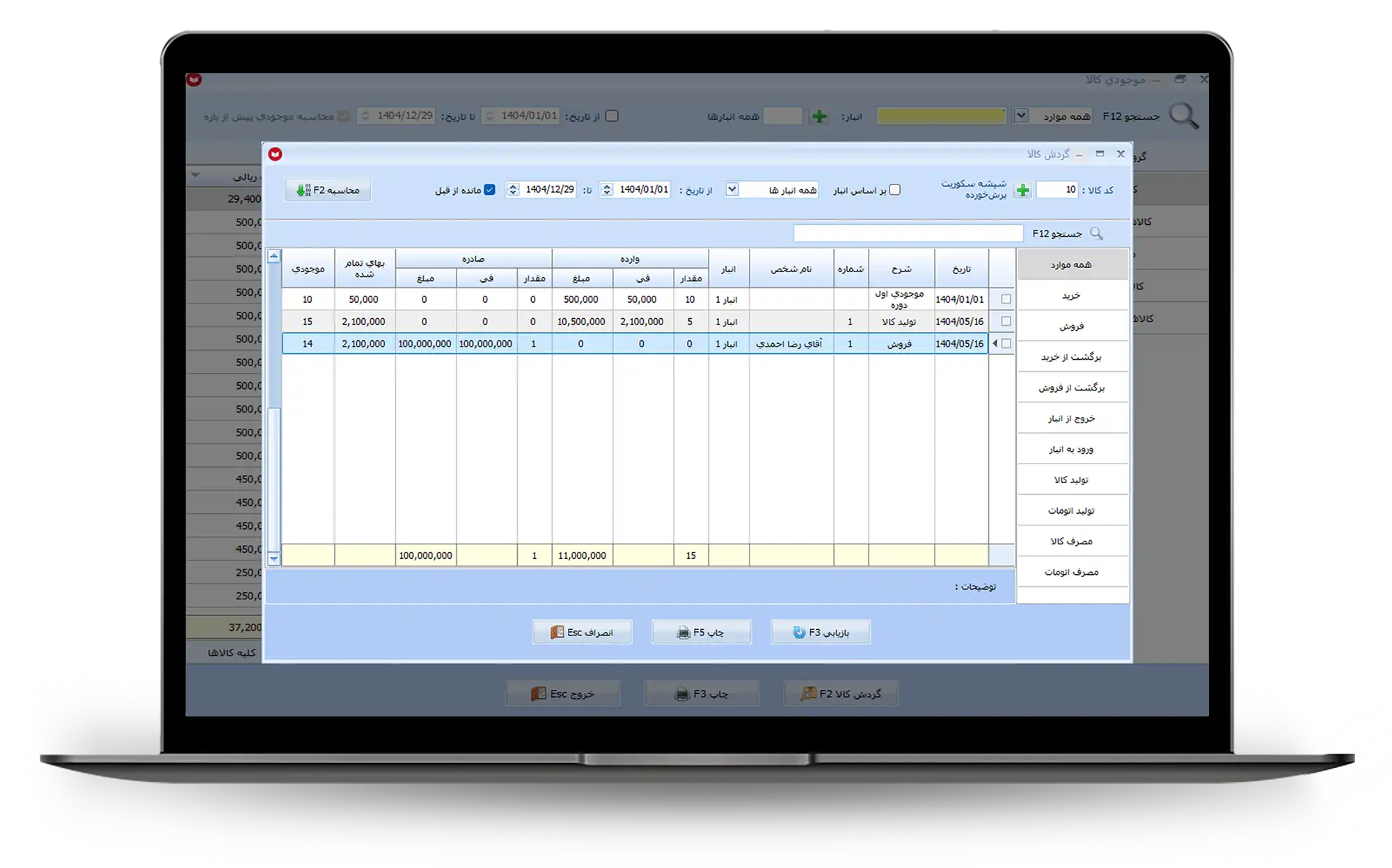Click محاسبه F2 calculate button
1392x868 pixels.
tap(328, 190)
